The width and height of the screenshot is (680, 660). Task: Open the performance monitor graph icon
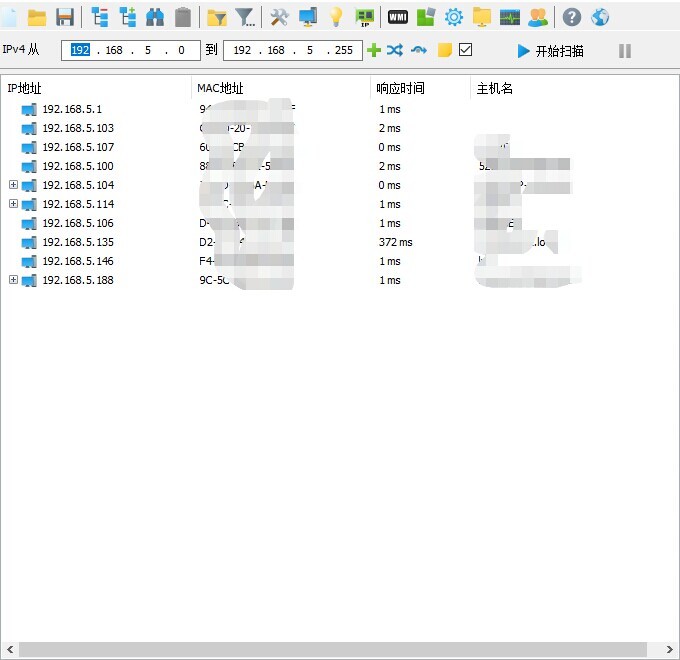(x=510, y=18)
